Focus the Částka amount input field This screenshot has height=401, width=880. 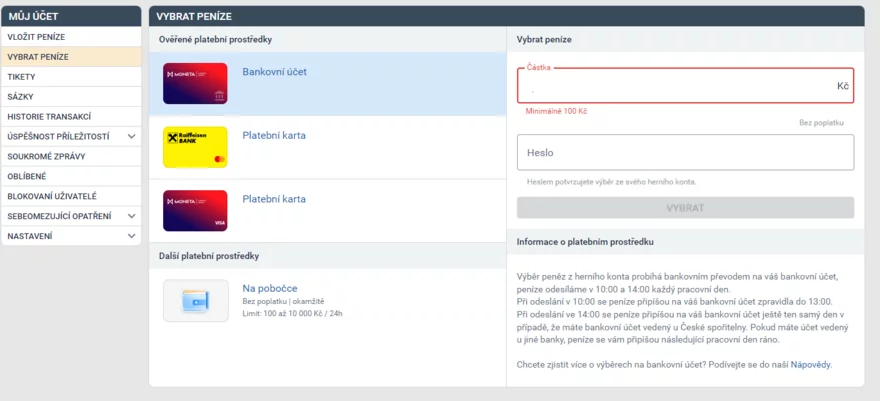685,86
